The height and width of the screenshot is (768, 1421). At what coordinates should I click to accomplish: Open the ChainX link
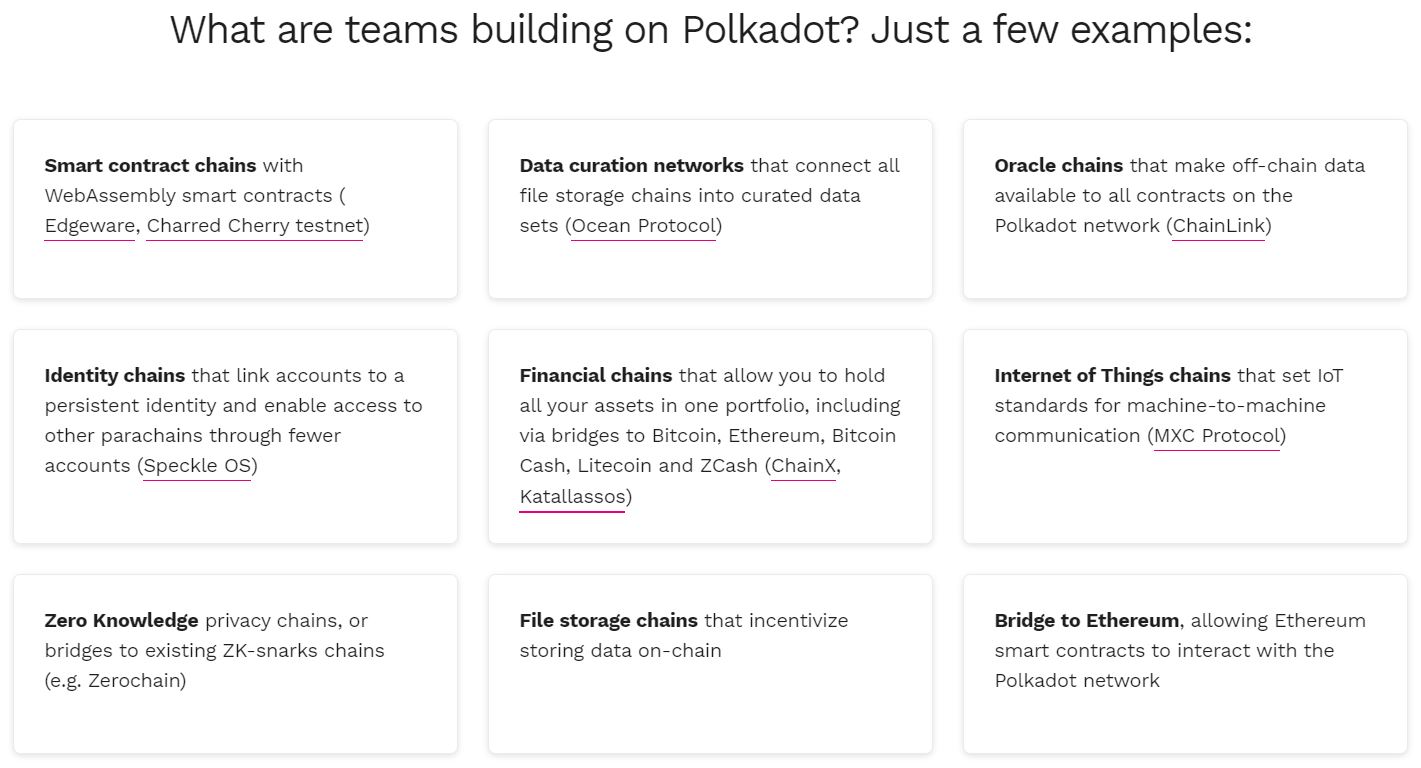[803, 466]
